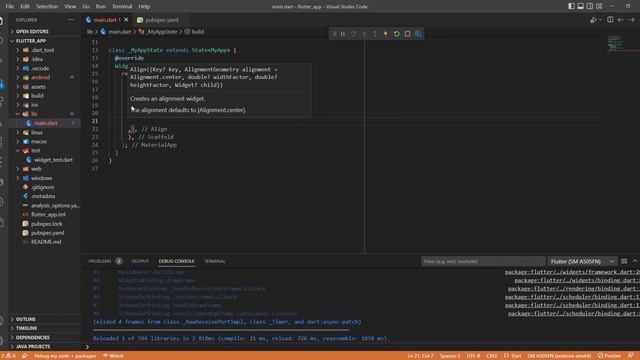This screenshot has height=360, width=640.
Task: Clear the debug console output icon
Action: [x=624, y=261]
